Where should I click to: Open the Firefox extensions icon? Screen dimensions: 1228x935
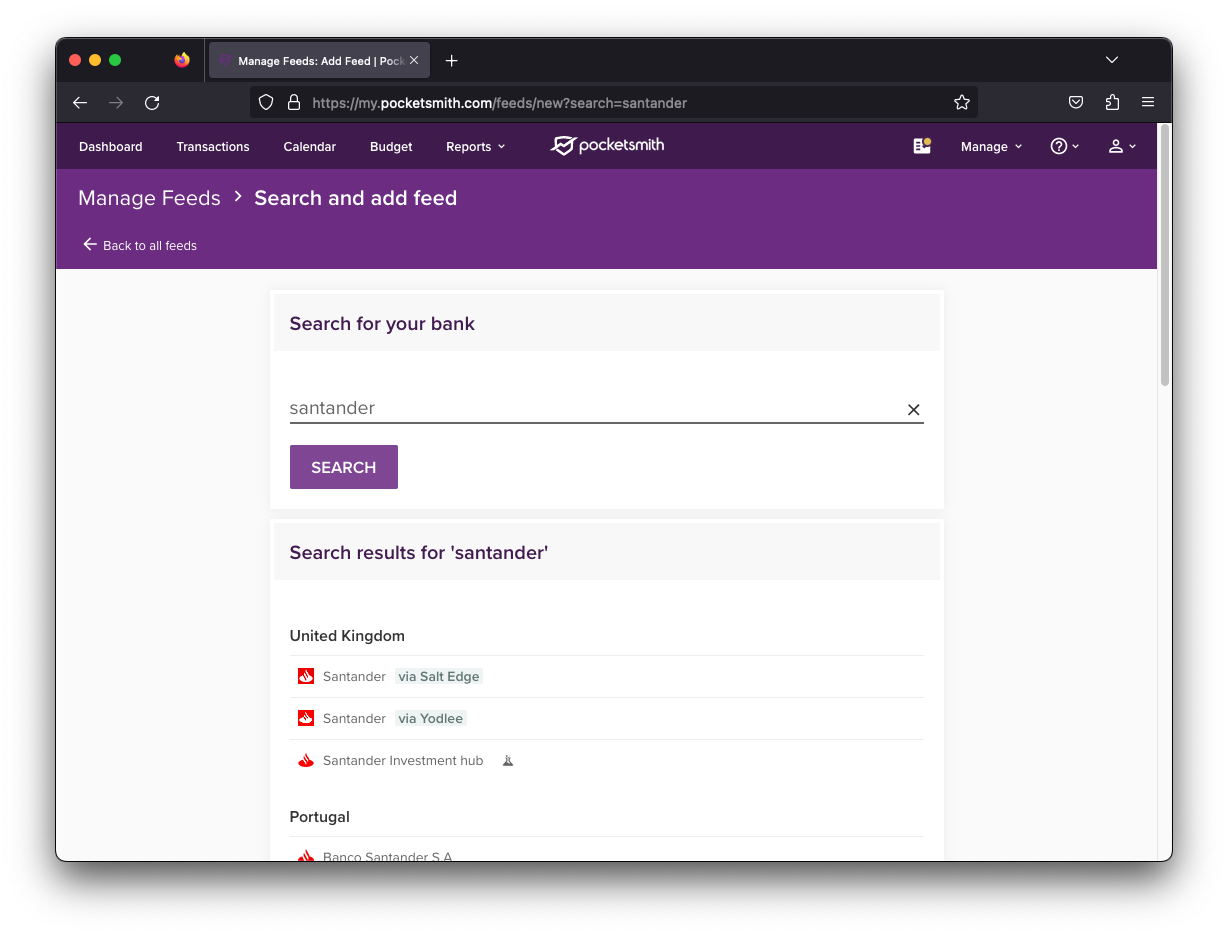1112,103
